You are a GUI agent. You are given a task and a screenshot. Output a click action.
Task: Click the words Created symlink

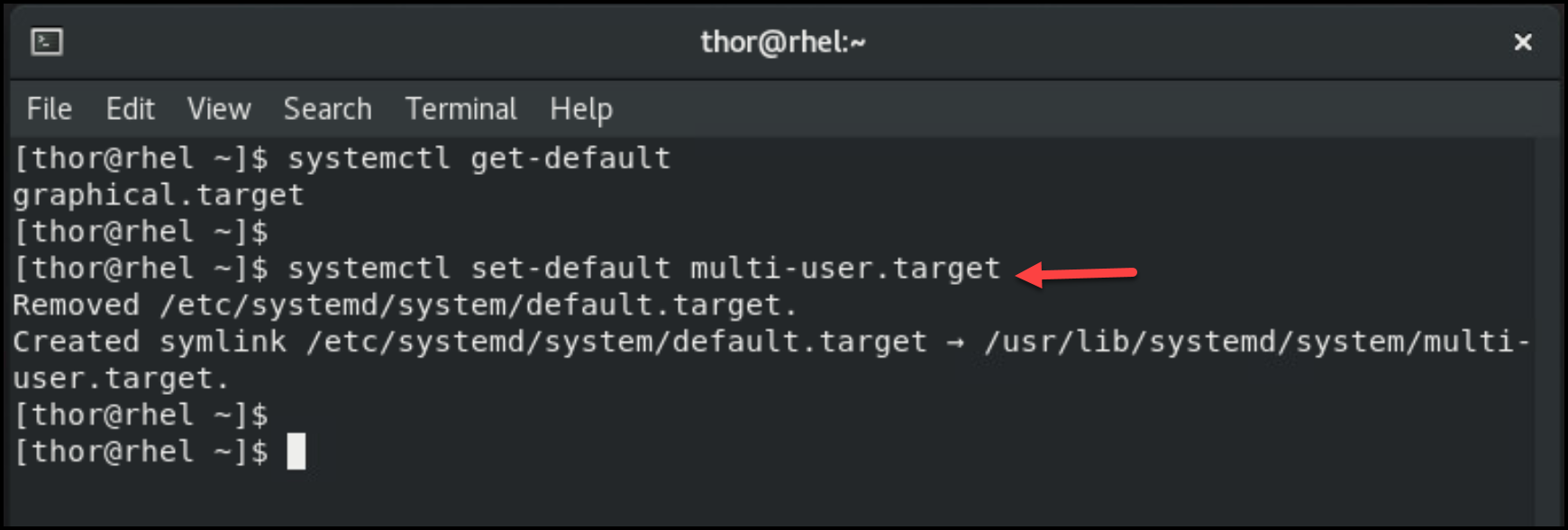[x=150, y=343]
